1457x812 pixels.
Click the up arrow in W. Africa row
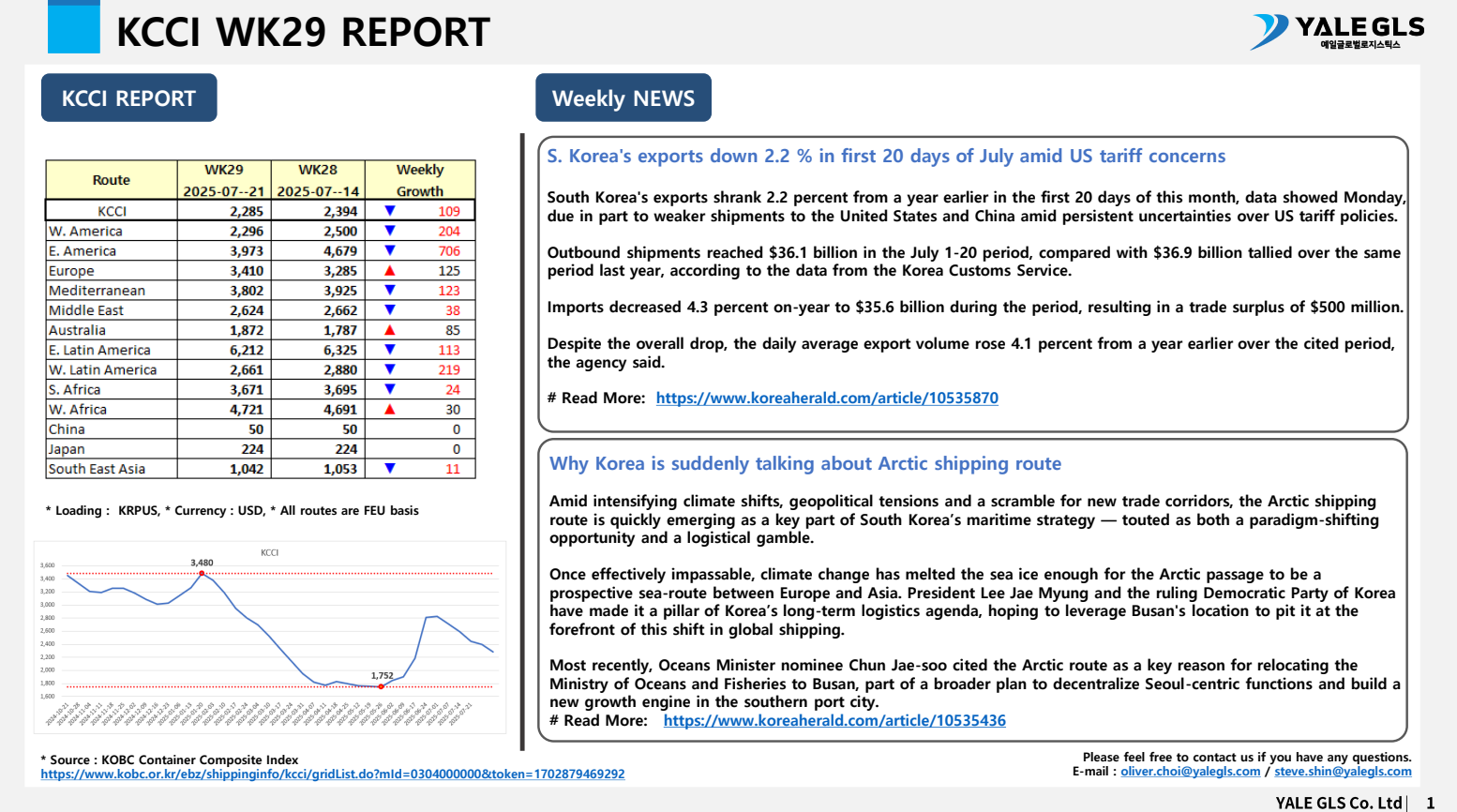pos(390,410)
